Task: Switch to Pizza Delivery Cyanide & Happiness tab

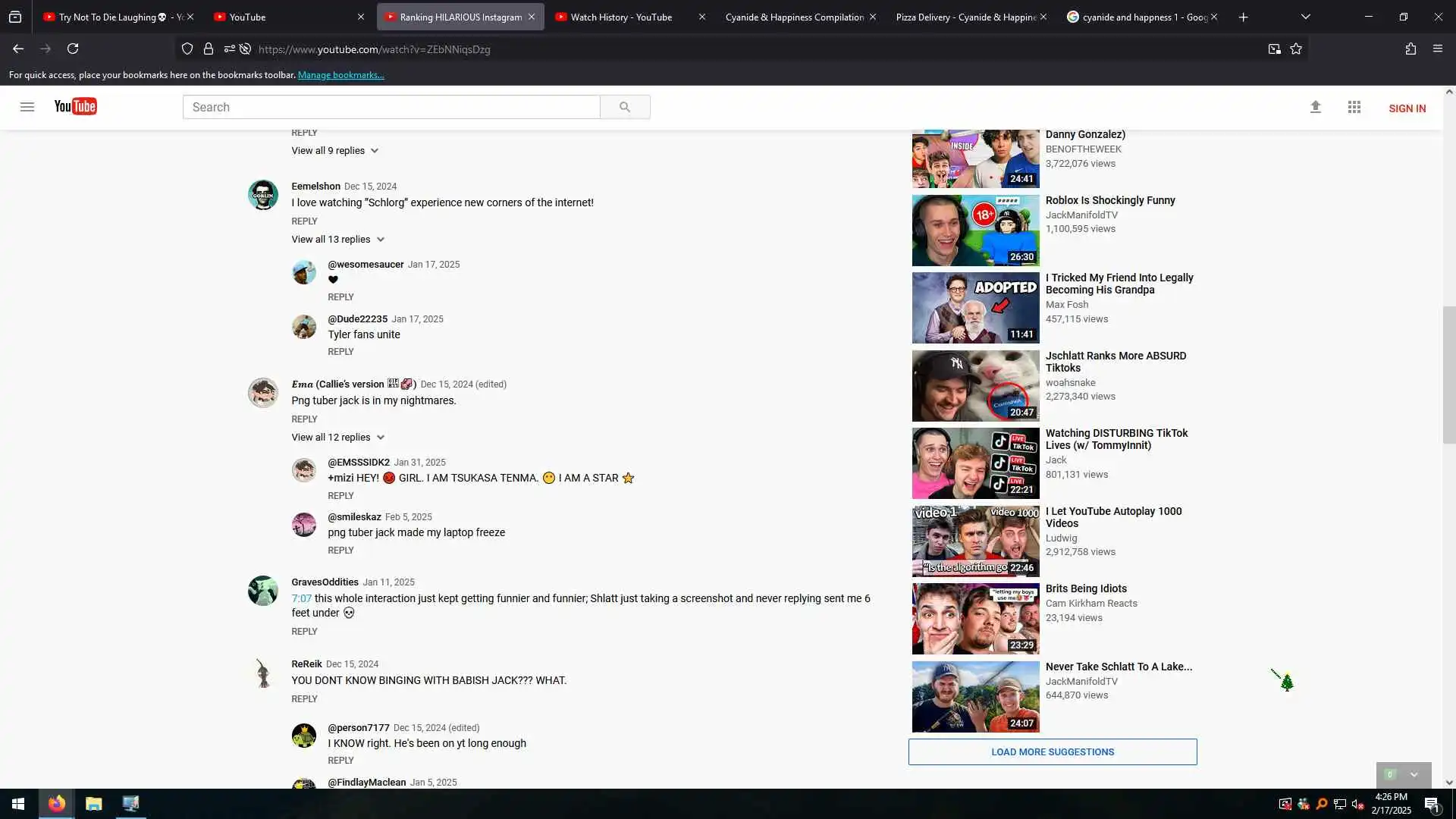Action: click(965, 17)
